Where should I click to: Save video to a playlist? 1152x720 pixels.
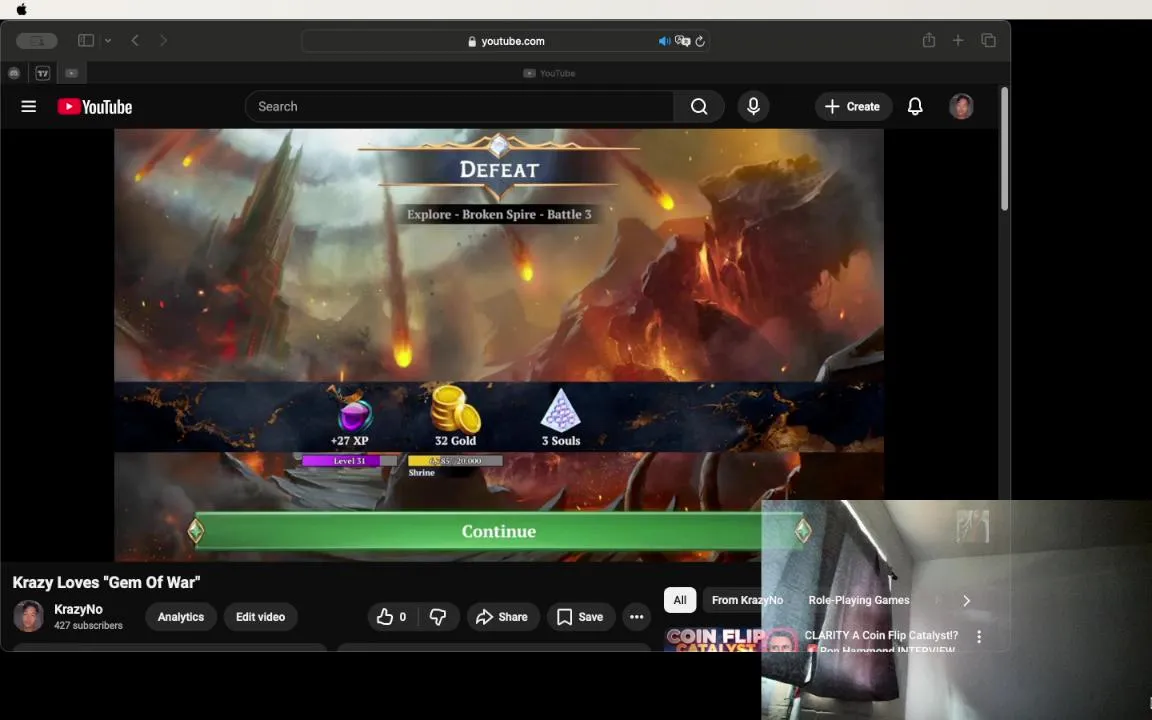tap(580, 617)
